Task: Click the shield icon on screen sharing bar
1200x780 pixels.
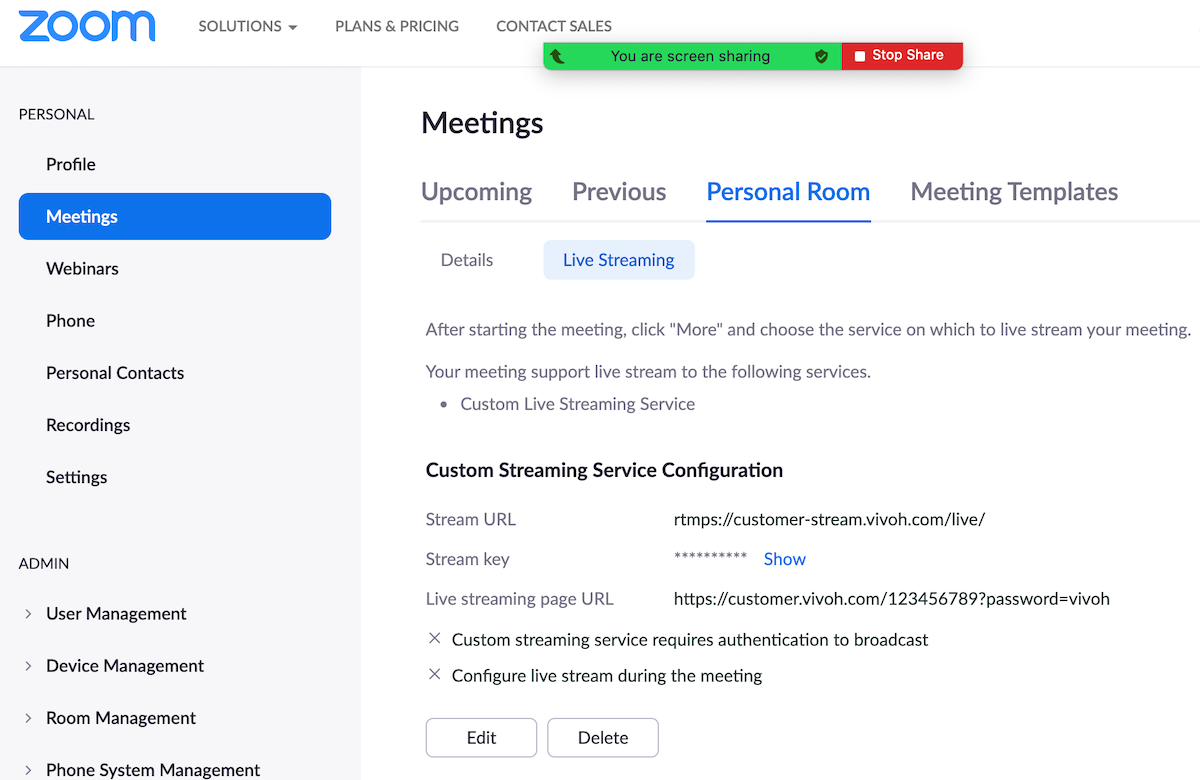Action: click(821, 56)
